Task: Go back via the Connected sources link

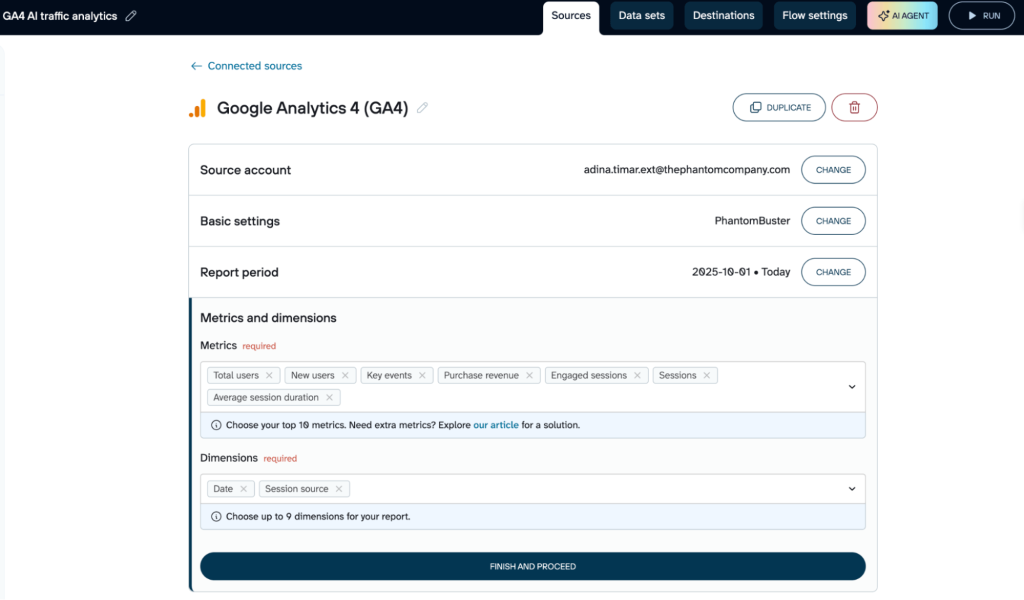Action: [x=245, y=65]
